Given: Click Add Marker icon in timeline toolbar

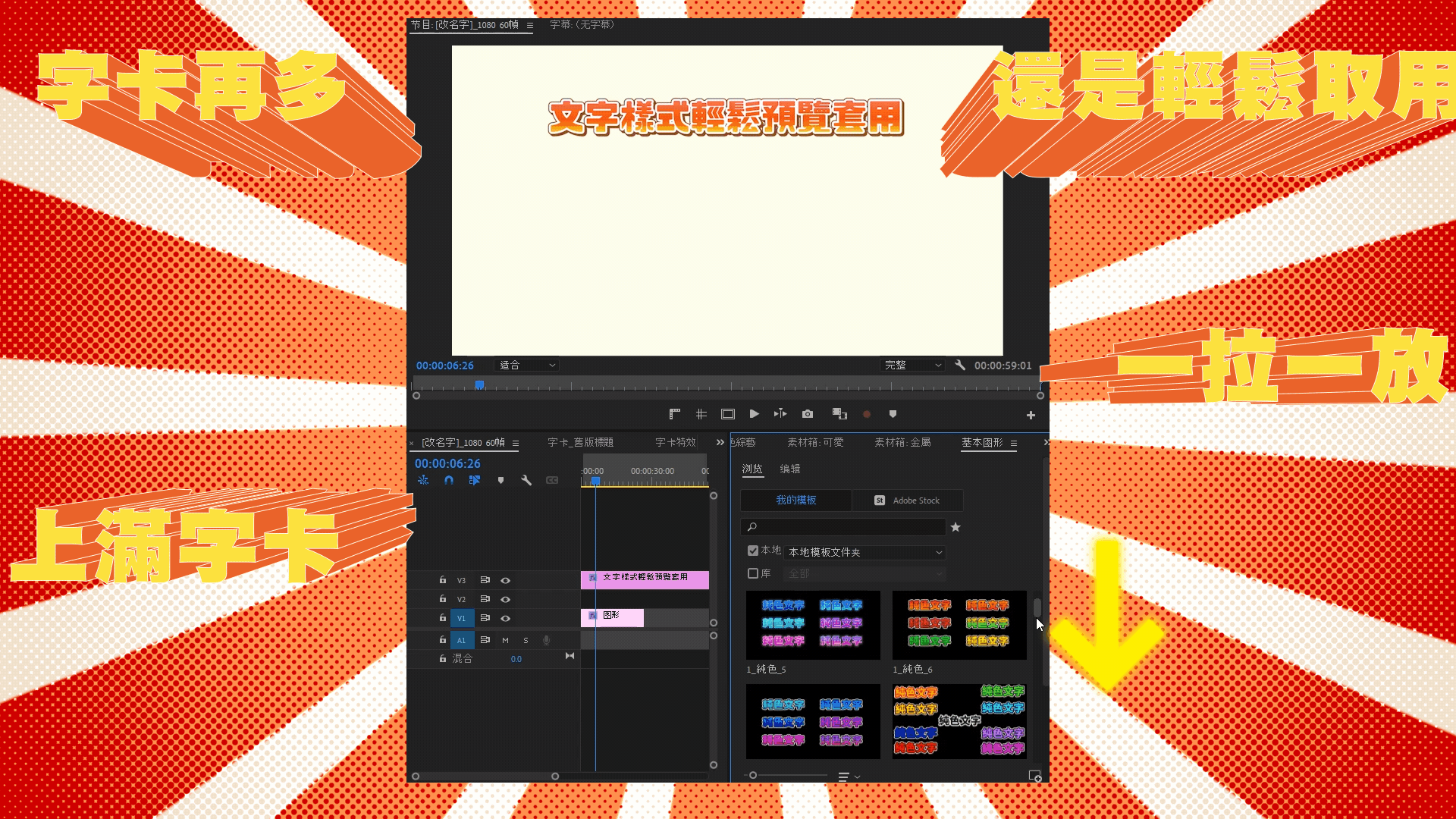Looking at the screenshot, I should tap(500, 480).
